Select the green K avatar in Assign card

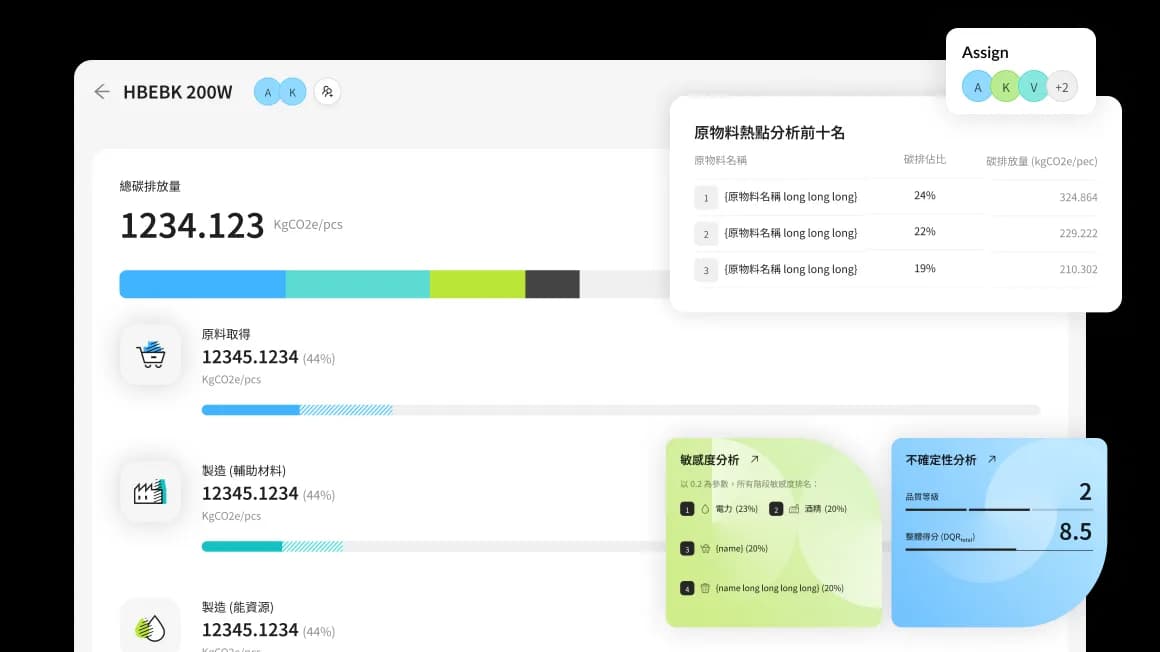point(1006,87)
